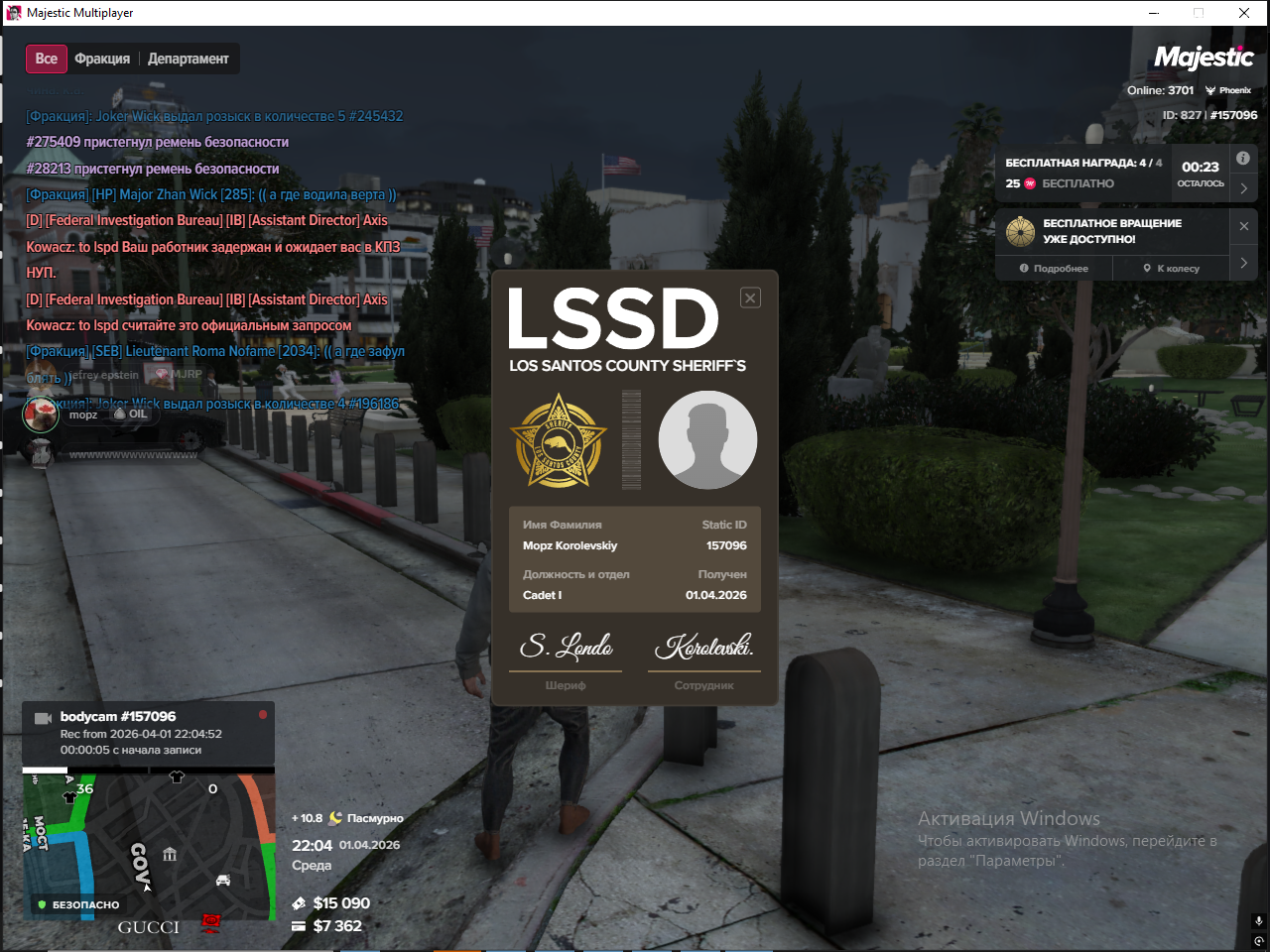Viewport: 1270px width, 952px height.
Task: Dismiss the free spin notification
Action: tap(1243, 226)
